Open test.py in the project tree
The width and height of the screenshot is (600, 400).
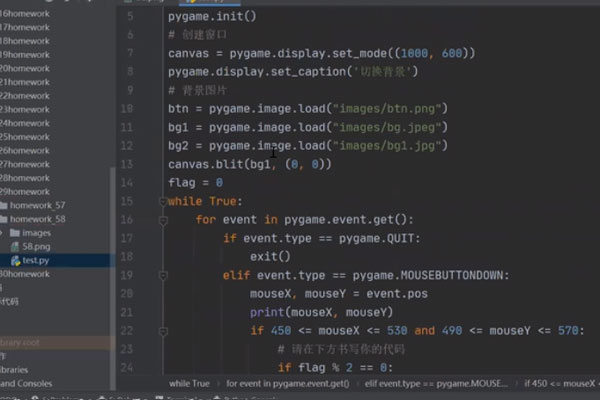38,260
